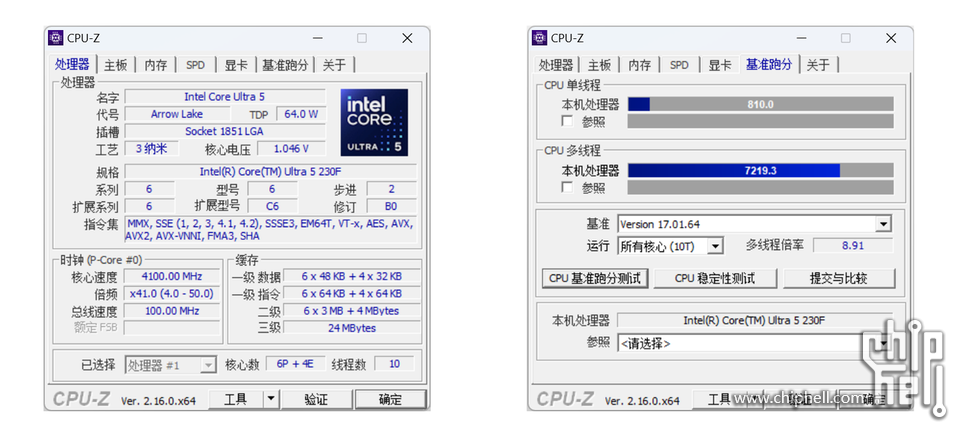Open the 内存 tab in left window

156,65
